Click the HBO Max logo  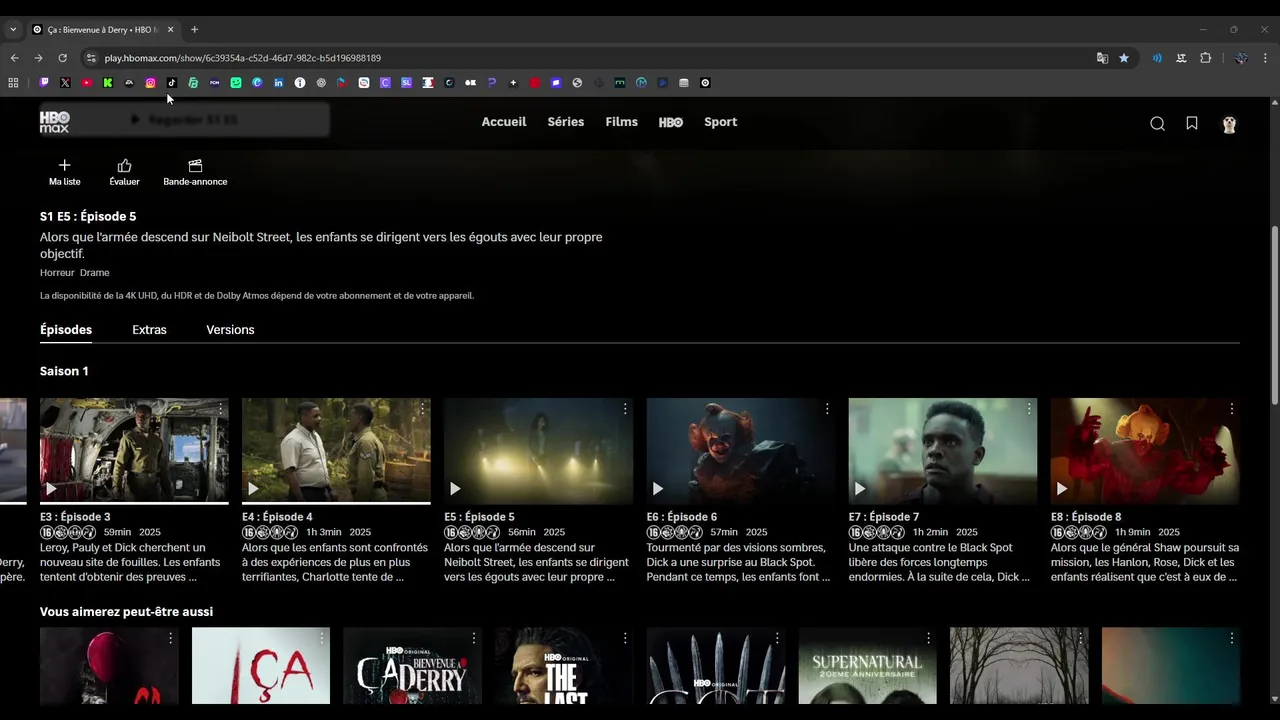tap(54, 122)
